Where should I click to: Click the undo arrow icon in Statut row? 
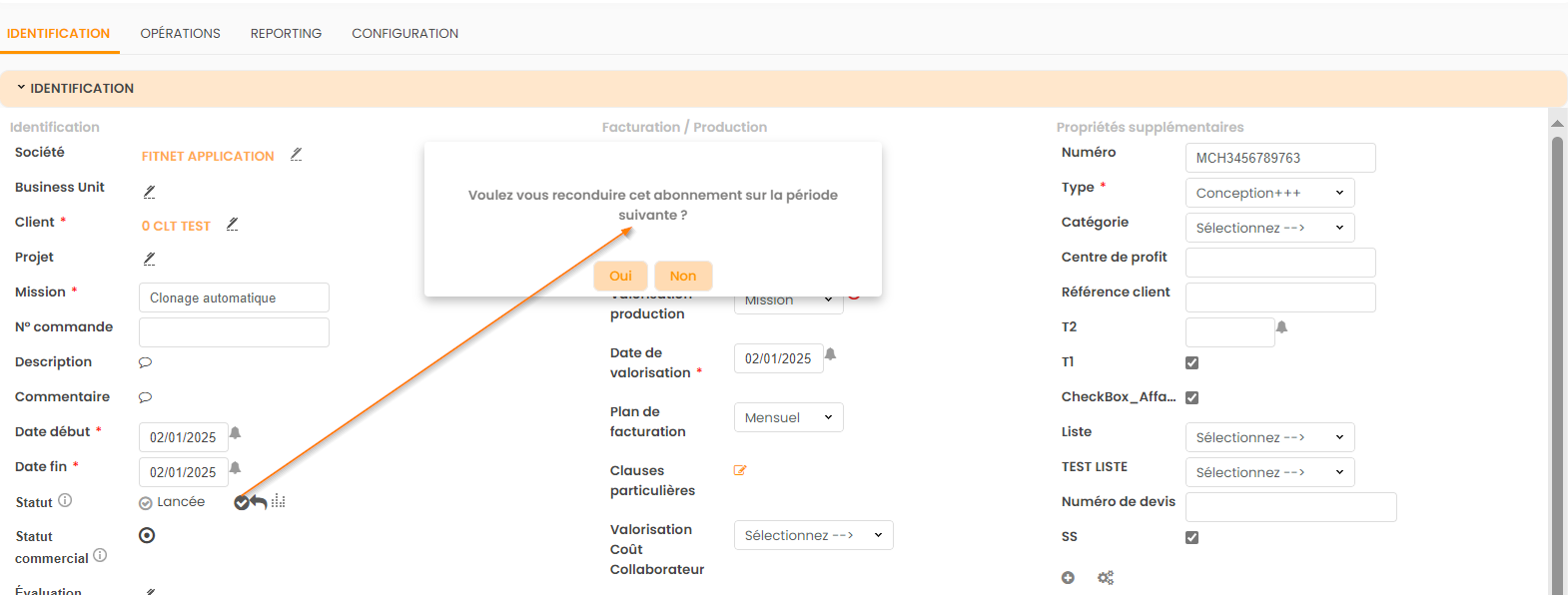click(x=260, y=502)
